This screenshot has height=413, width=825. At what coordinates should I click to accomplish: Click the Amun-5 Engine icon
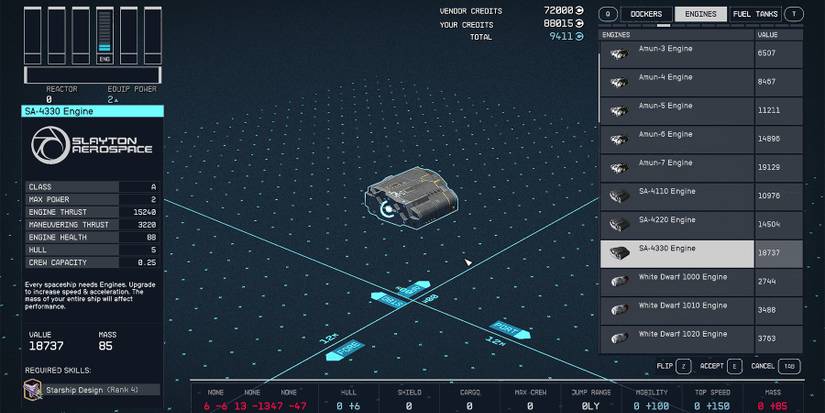[619, 110]
